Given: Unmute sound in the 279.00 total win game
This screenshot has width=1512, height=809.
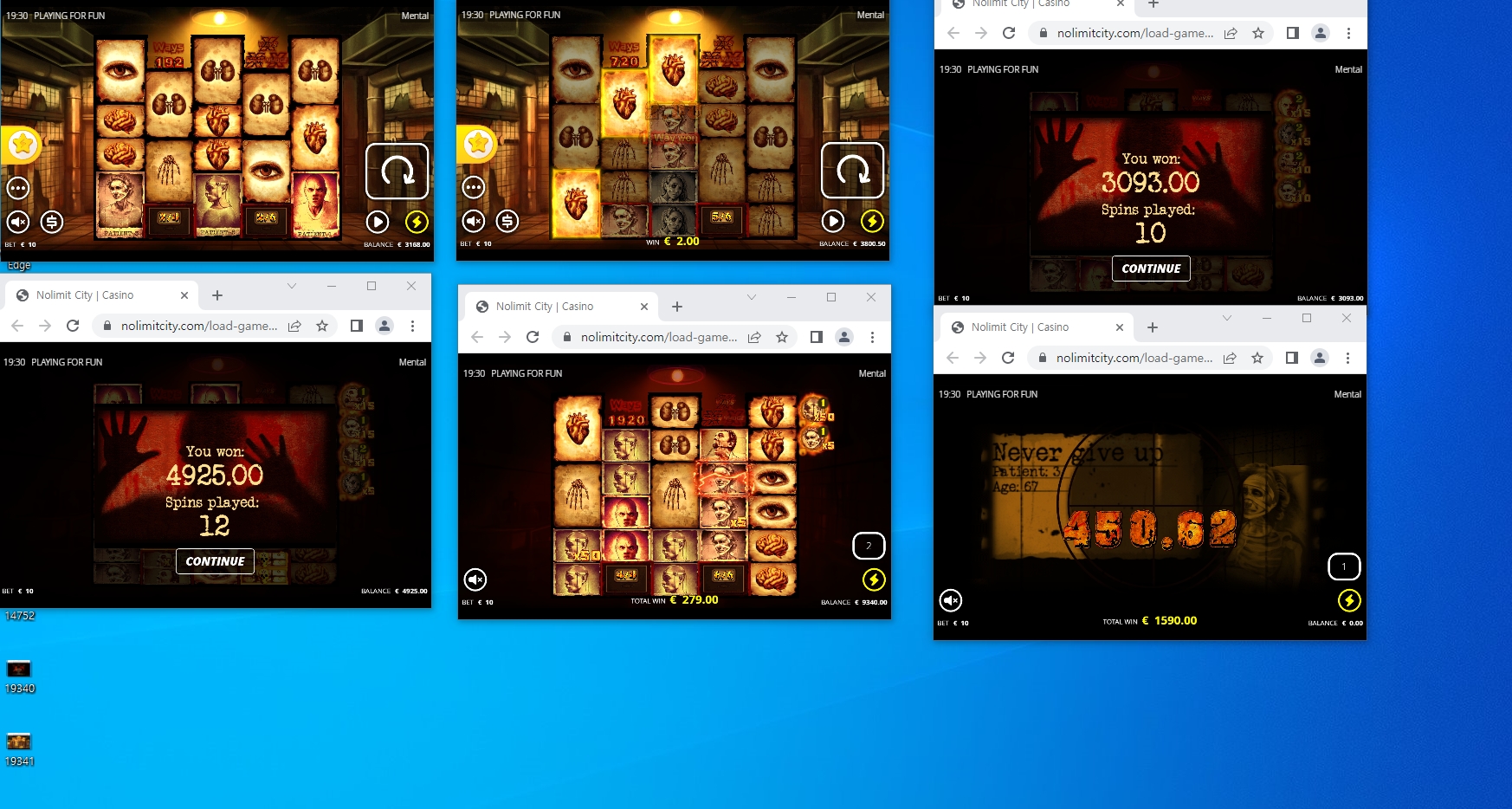Looking at the screenshot, I should (475, 579).
